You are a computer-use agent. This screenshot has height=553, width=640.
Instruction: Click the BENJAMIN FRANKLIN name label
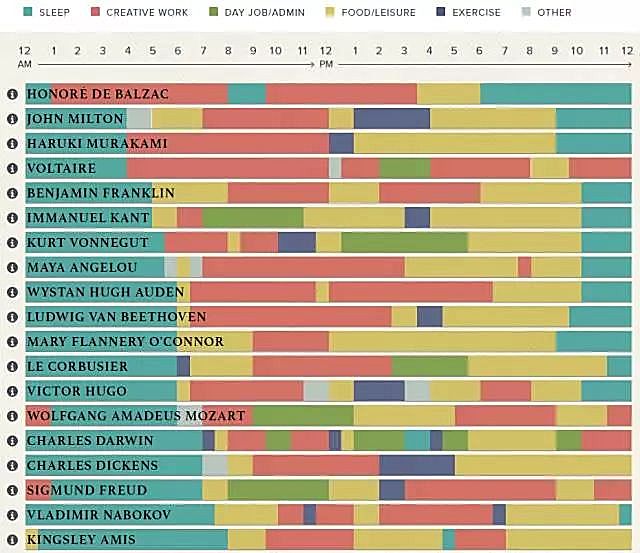101,193
